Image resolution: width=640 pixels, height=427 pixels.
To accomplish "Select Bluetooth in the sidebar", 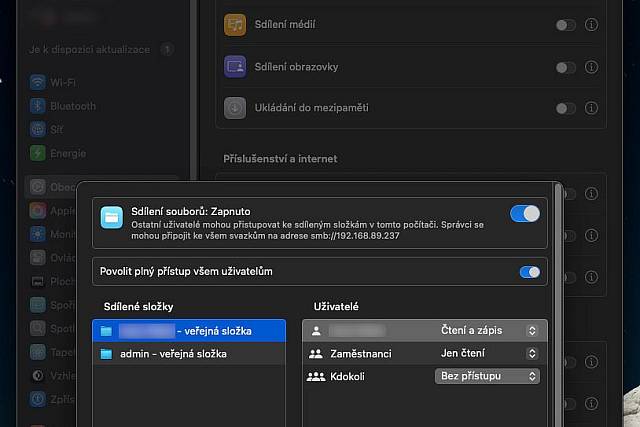I will pos(73,106).
